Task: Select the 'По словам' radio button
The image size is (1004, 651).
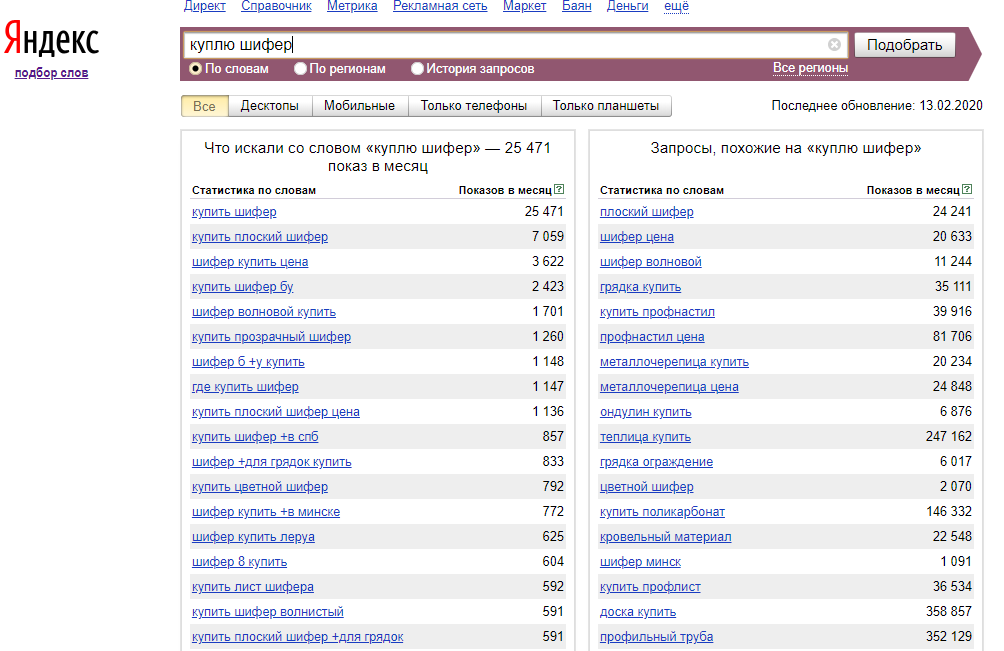Action: tap(195, 68)
